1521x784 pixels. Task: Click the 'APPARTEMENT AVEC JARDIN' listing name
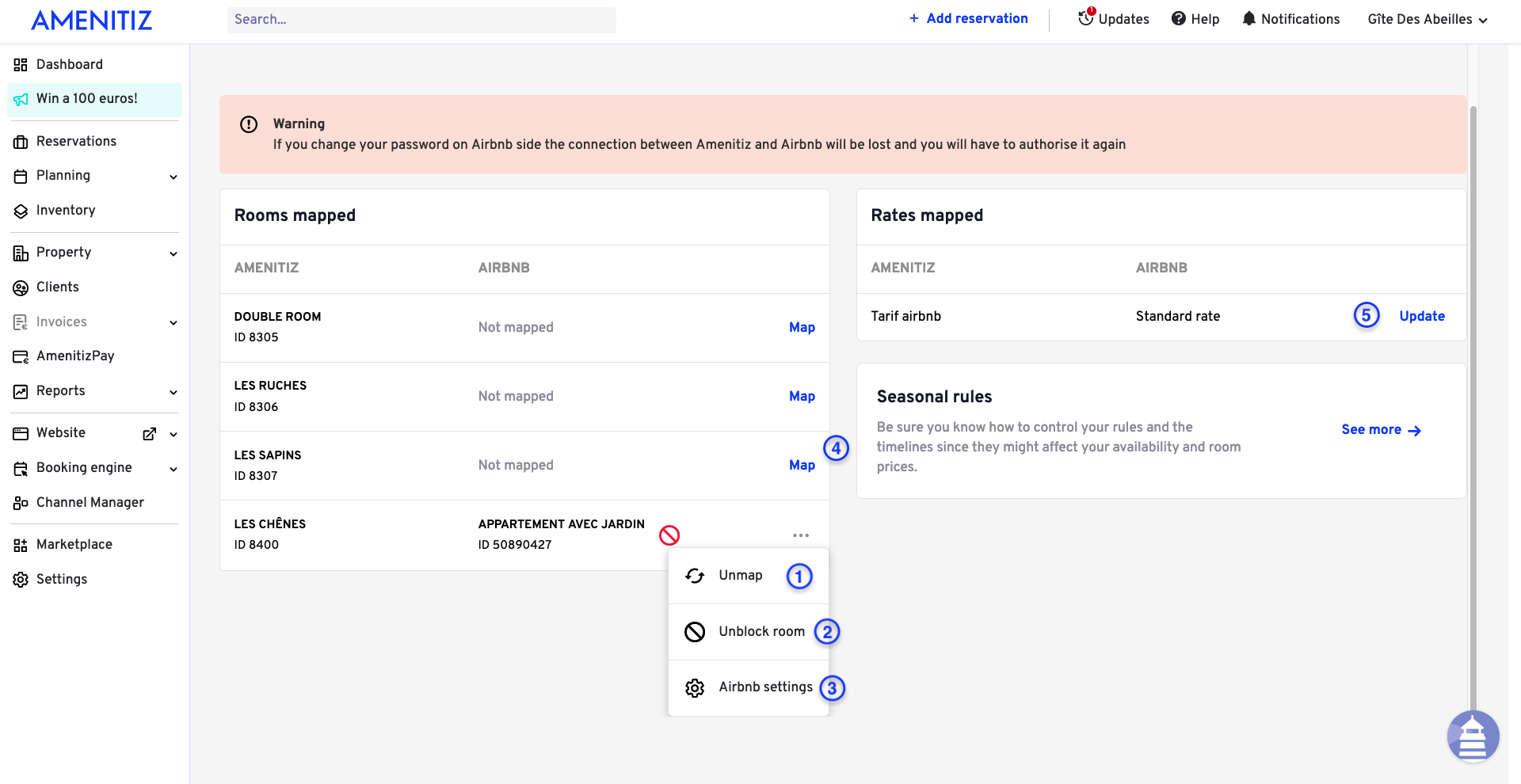click(562, 524)
